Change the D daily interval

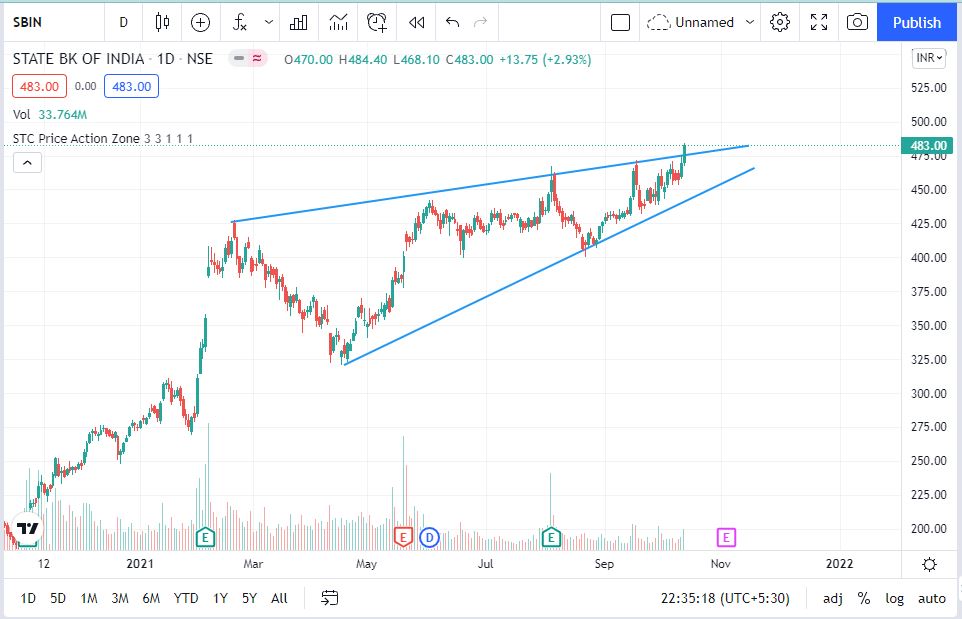[x=123, y=23]
